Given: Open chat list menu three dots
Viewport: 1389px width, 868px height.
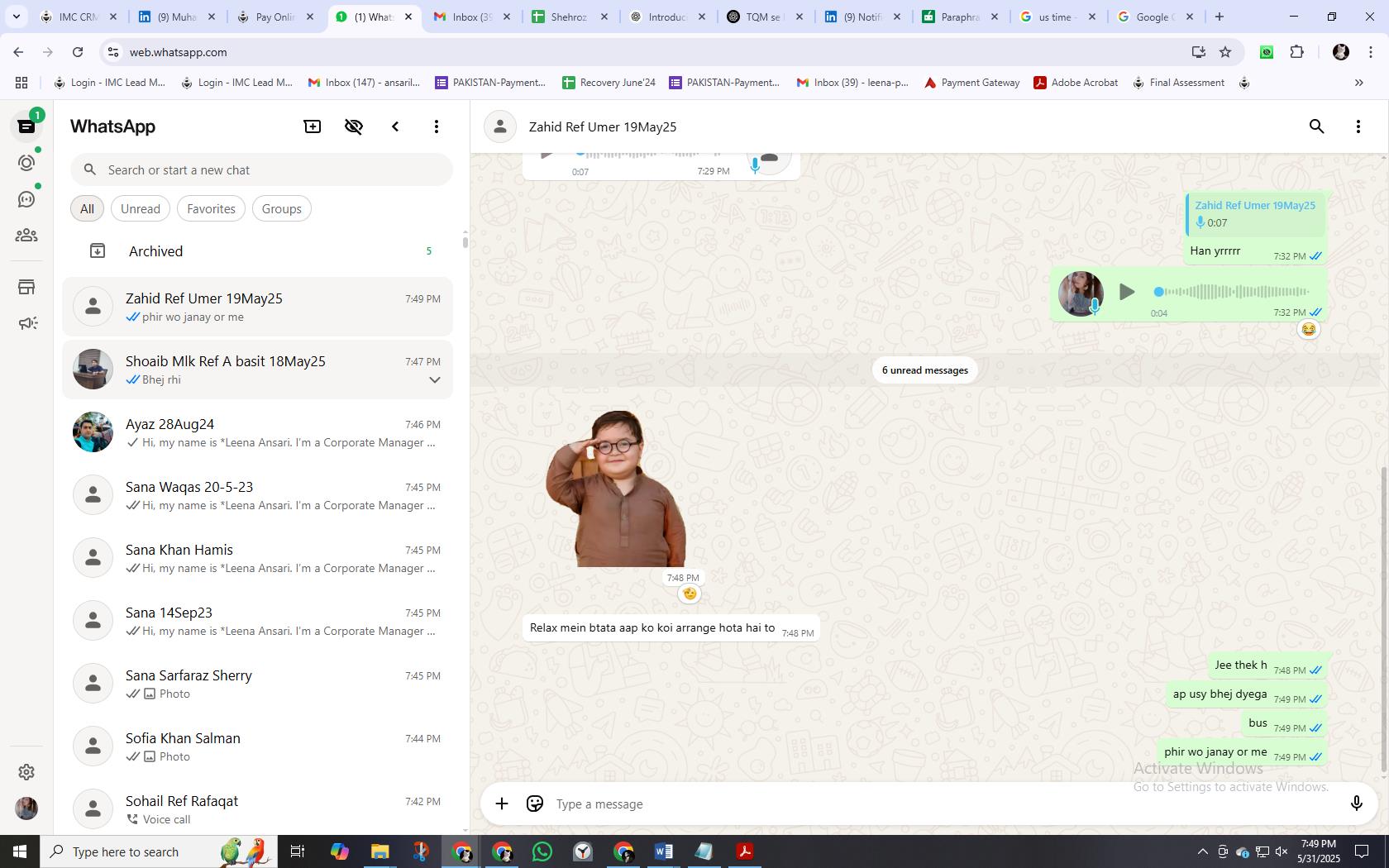Looking at the screenshot, I should 437,126.
